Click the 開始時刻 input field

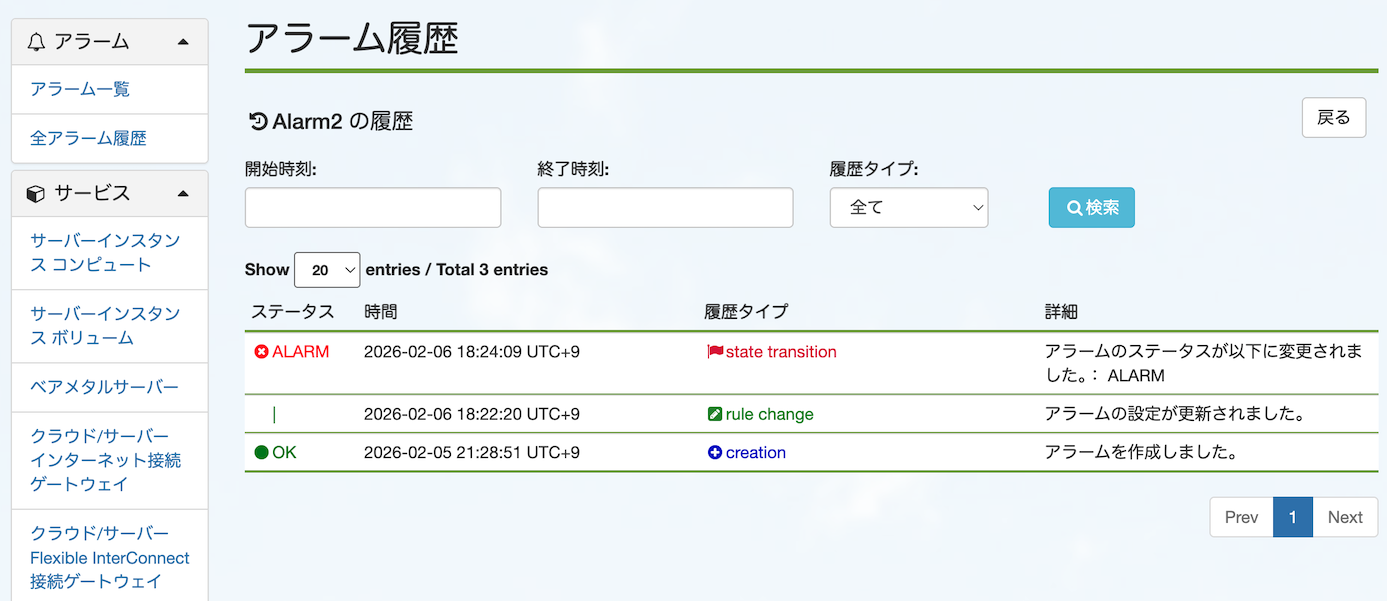tap(373, 208)
